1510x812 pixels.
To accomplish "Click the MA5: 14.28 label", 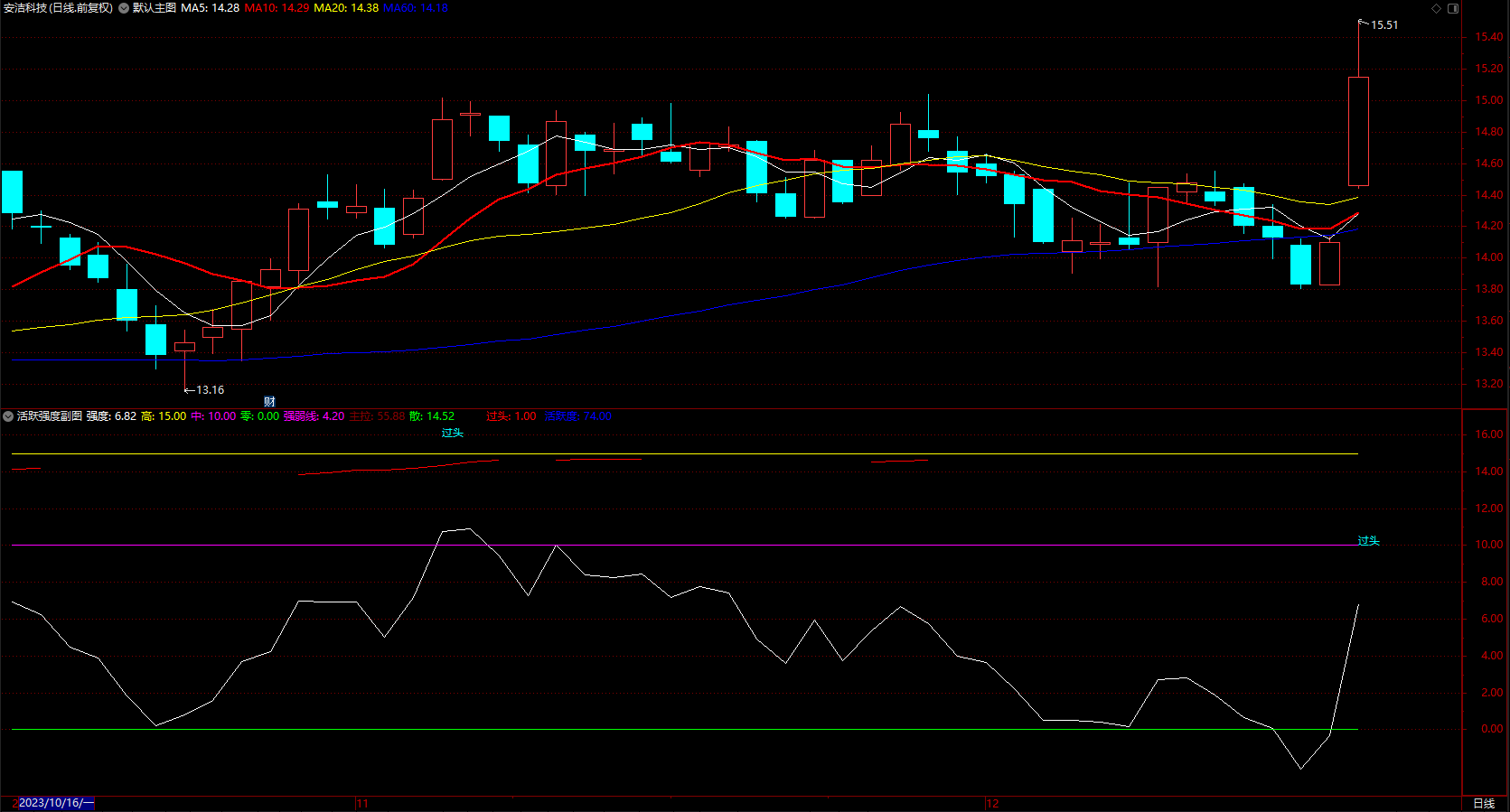I will [211, 8].
